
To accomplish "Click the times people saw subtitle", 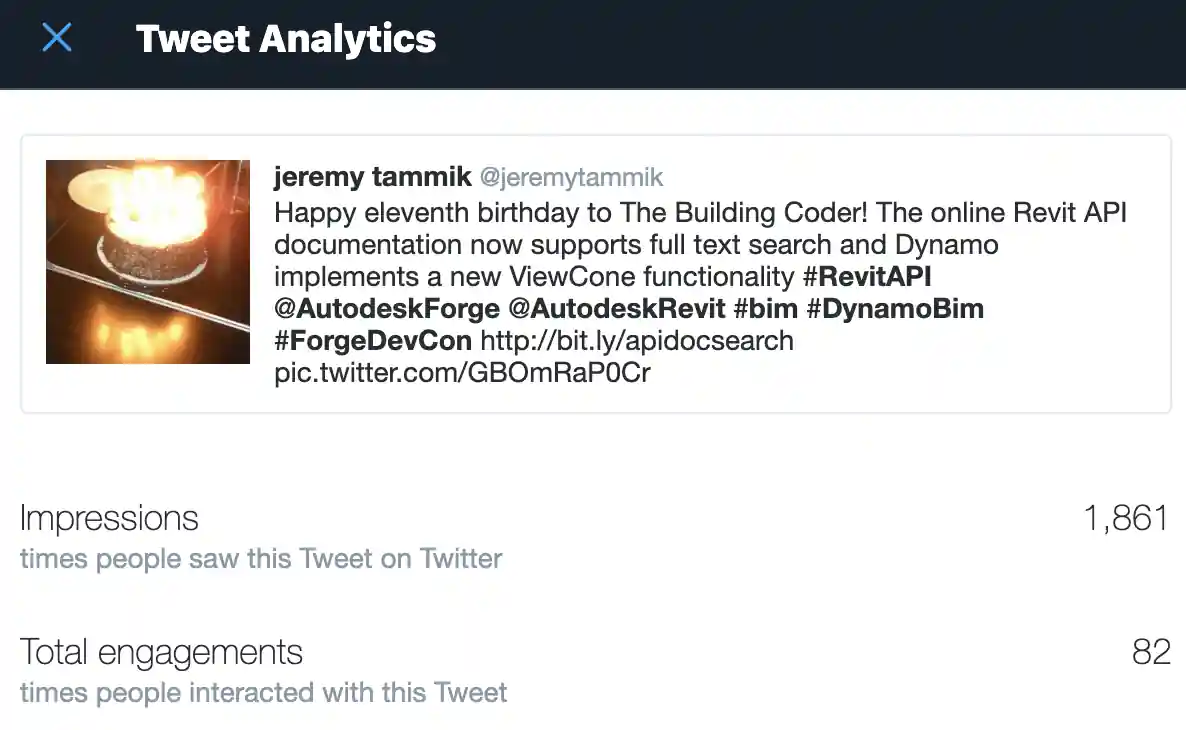I will 261,558.
